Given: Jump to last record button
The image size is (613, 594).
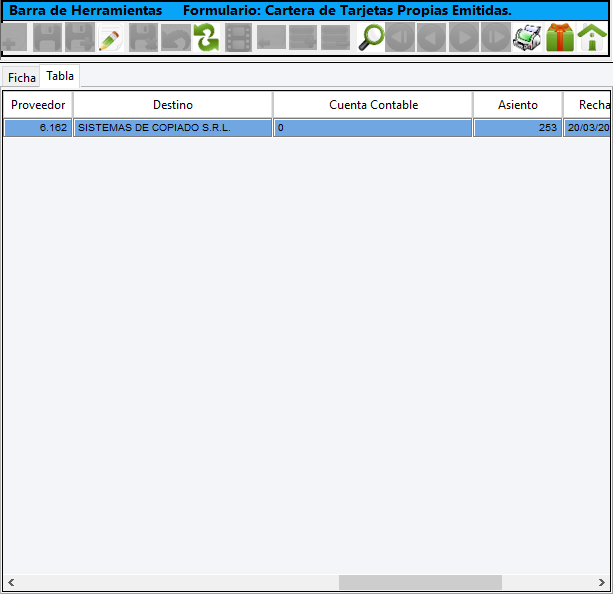Looking at the screenshot, I should 495,38.
